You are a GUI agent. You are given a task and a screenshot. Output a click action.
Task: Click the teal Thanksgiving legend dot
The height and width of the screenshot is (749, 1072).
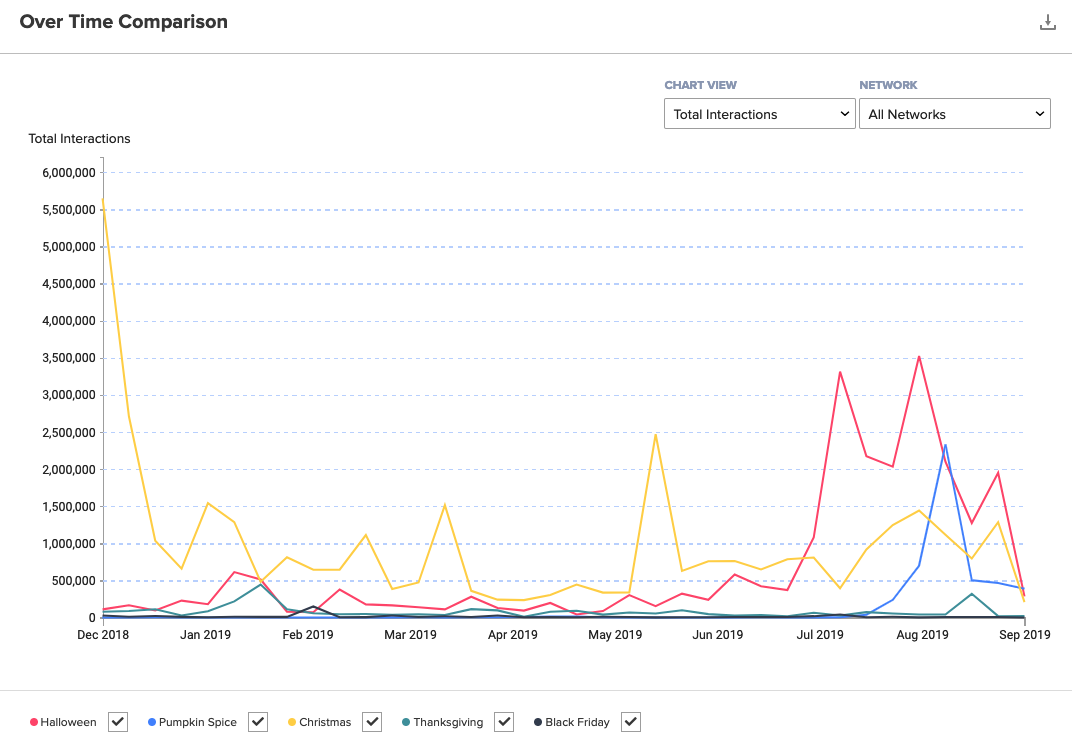tap(406, 722)
